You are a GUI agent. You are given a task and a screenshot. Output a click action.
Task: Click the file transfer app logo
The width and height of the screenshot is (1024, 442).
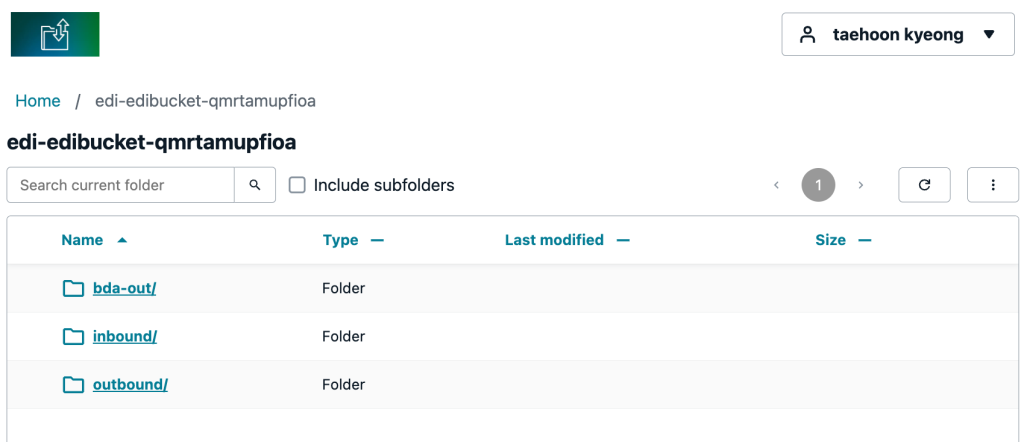(55, 34)
